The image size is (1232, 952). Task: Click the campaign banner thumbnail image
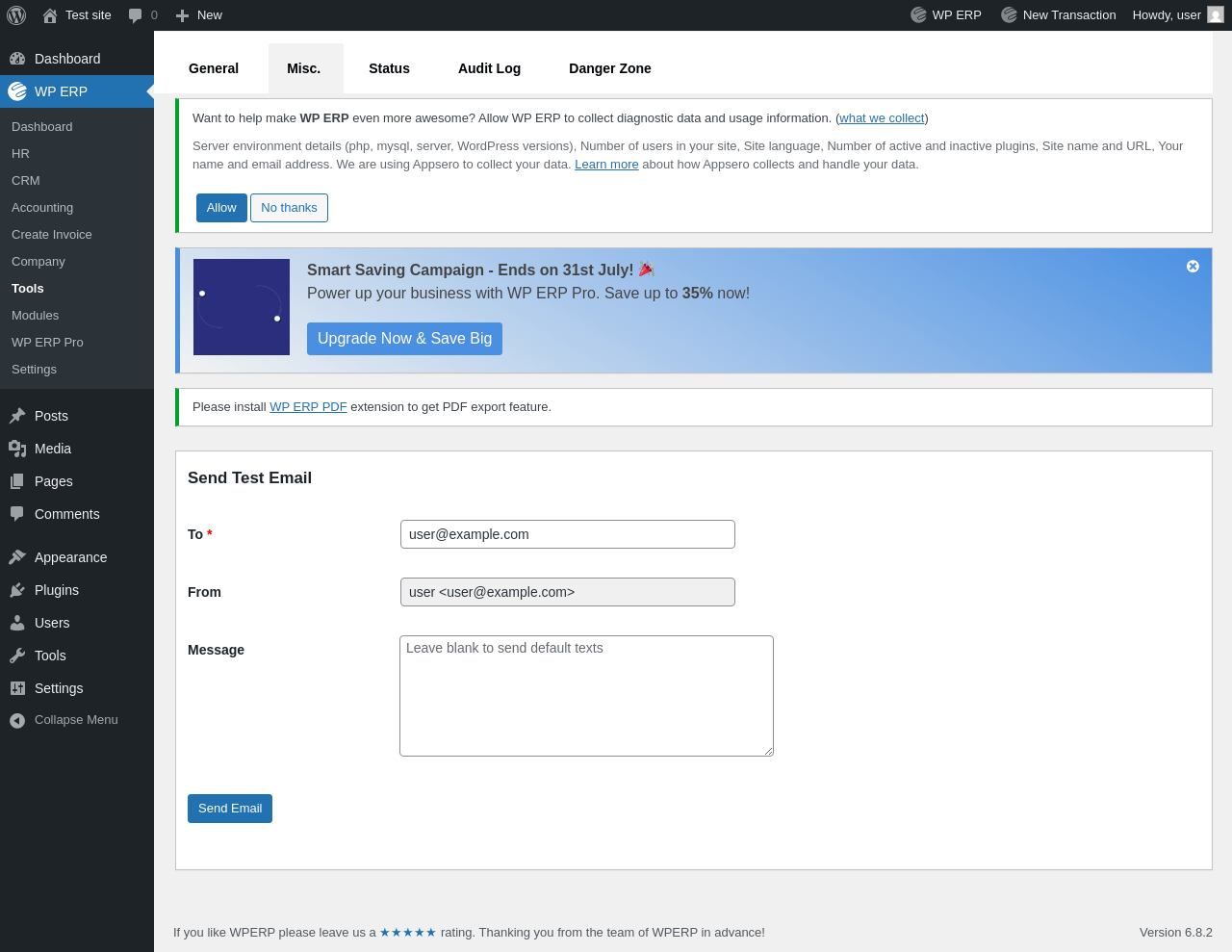[x=242, y=307]
